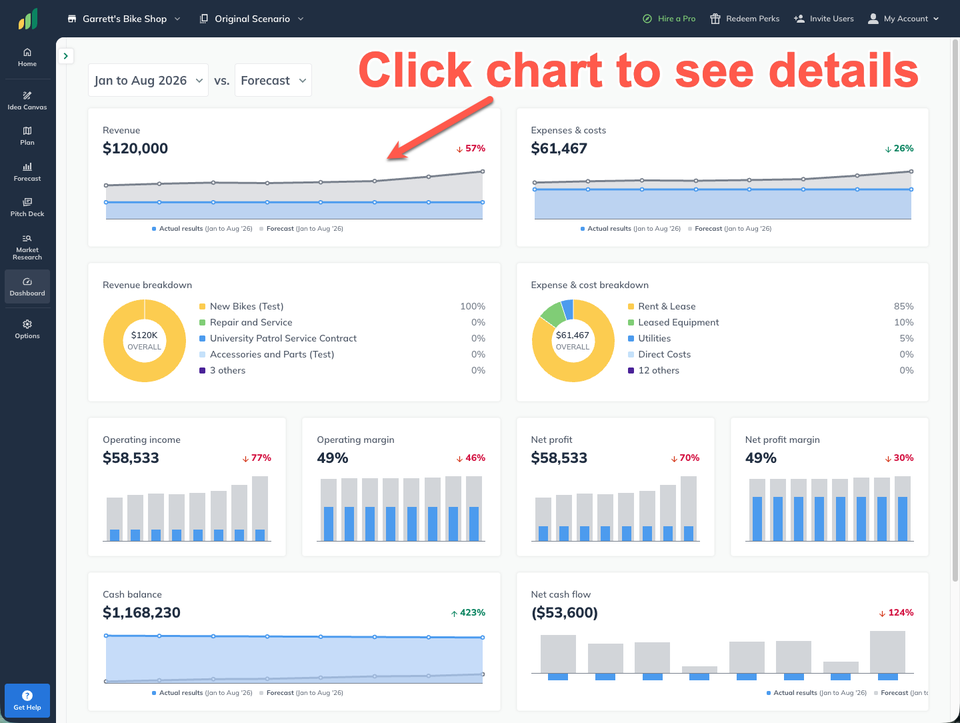Click 'Accessories and Parts (Test)' legend text
960x723 pixels.
(272, 354)
